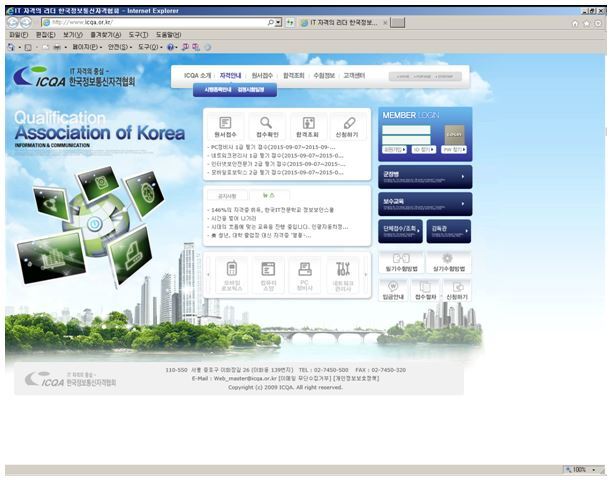Select the 원서접수 item in top navigation
The width and height of the screenshot is (610, 480).
[262, 75]
